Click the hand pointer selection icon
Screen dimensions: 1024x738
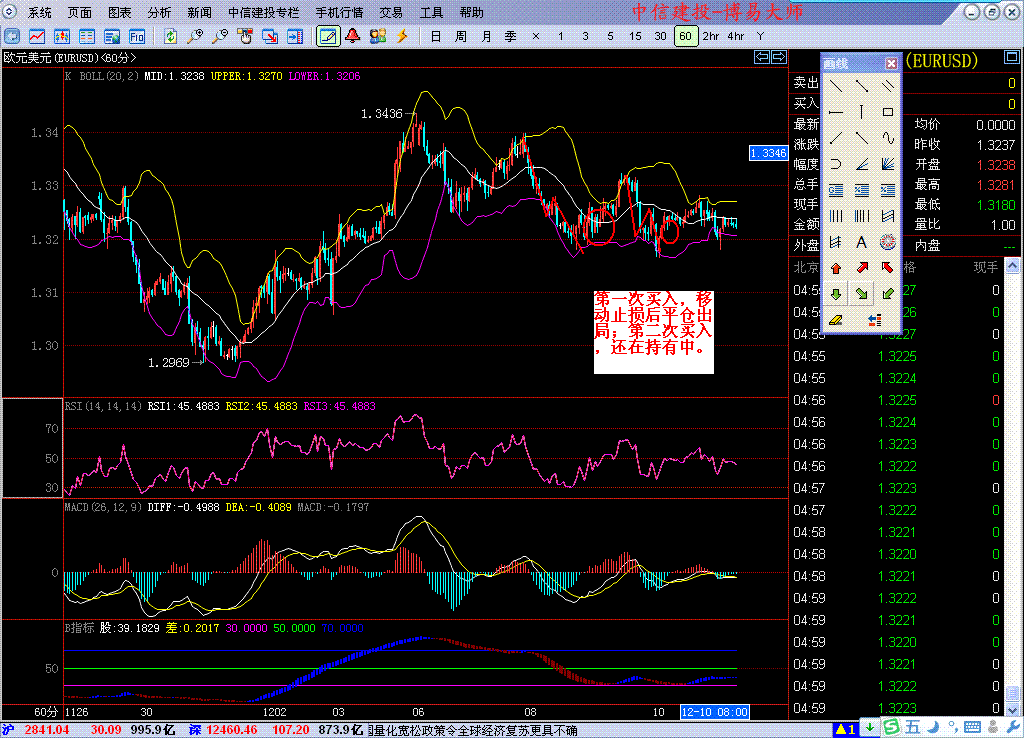[245, 37]
